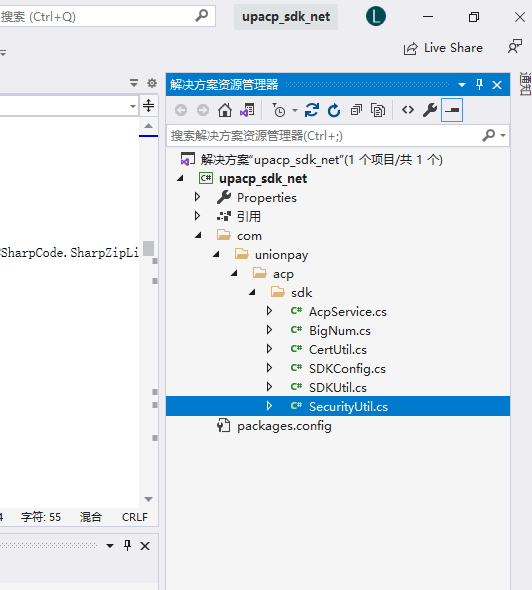Click the editor split window handle icon

pyautogui.click(x=149, y=105)
